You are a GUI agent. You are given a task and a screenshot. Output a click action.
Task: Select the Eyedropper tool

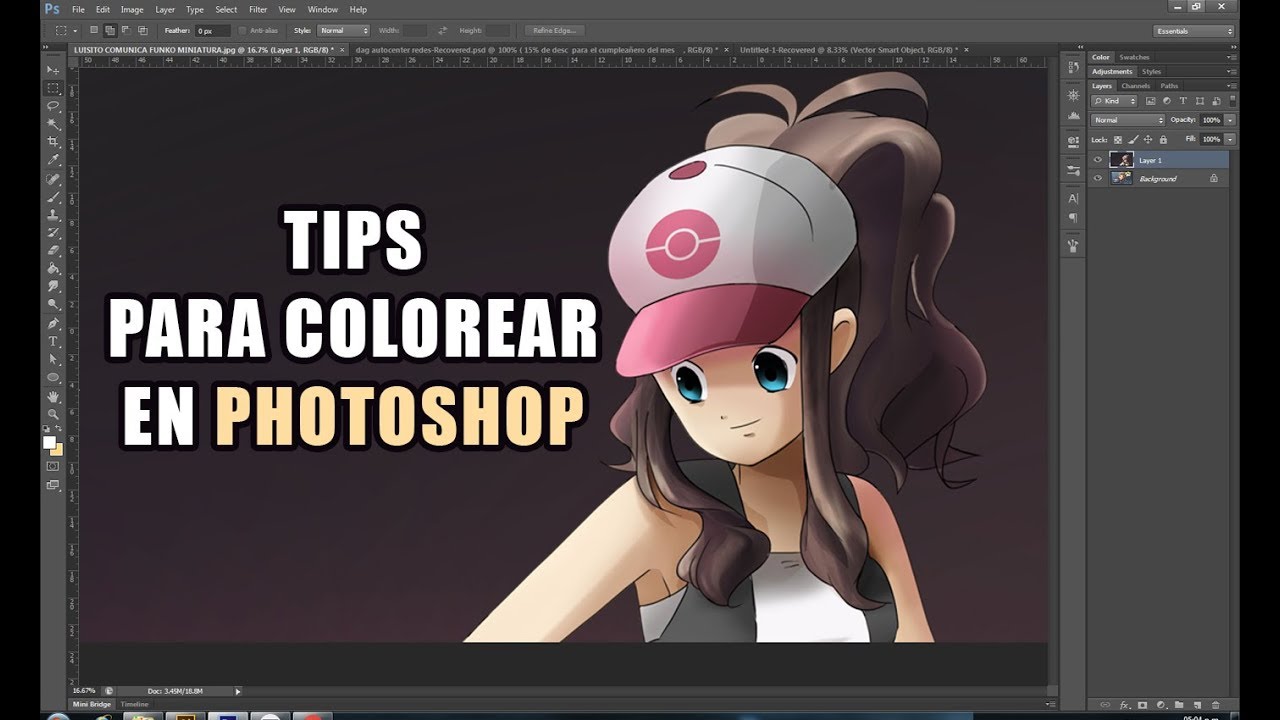[54, 160]
